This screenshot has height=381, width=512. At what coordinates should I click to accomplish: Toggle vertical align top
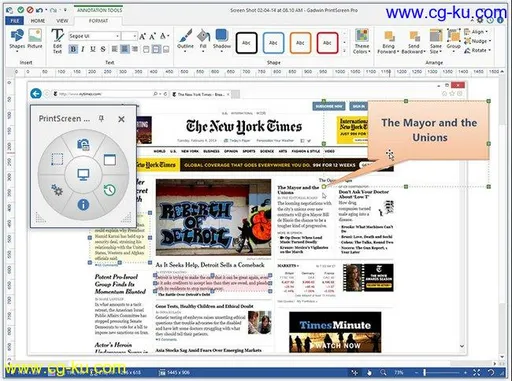146,49
